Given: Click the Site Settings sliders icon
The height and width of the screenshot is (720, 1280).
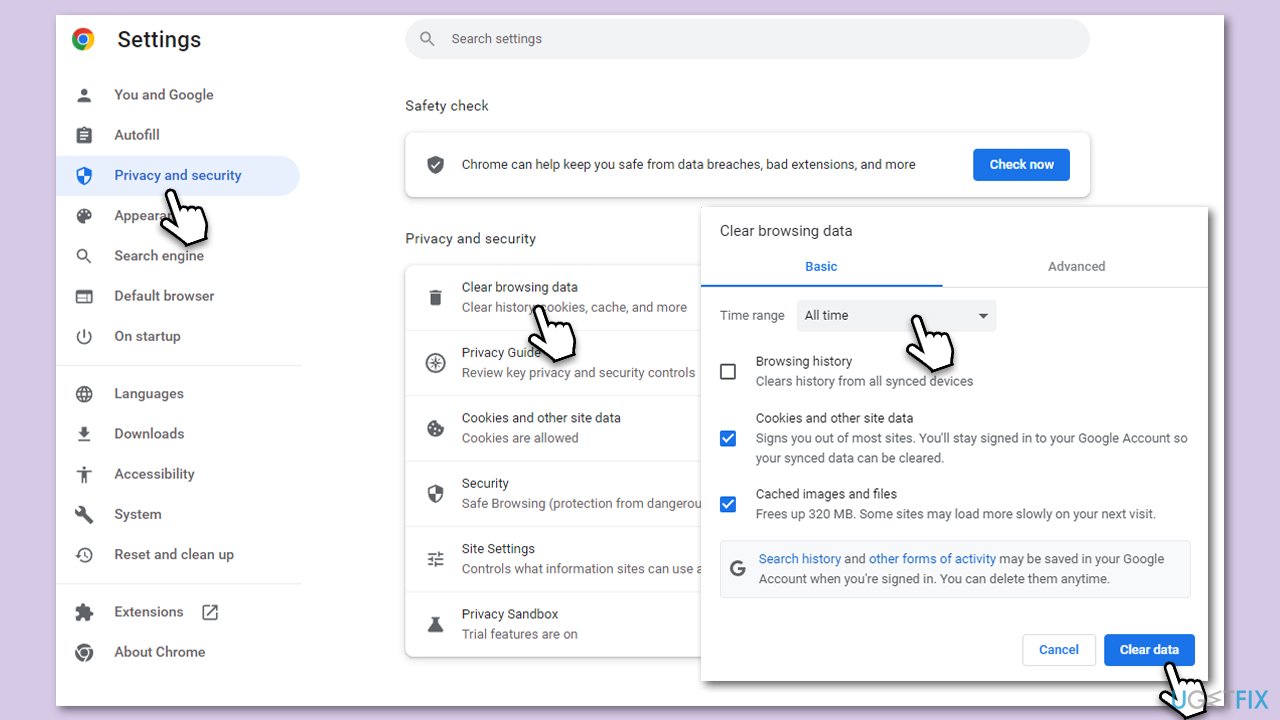Looking at the screenshot, I should point(435,559).
